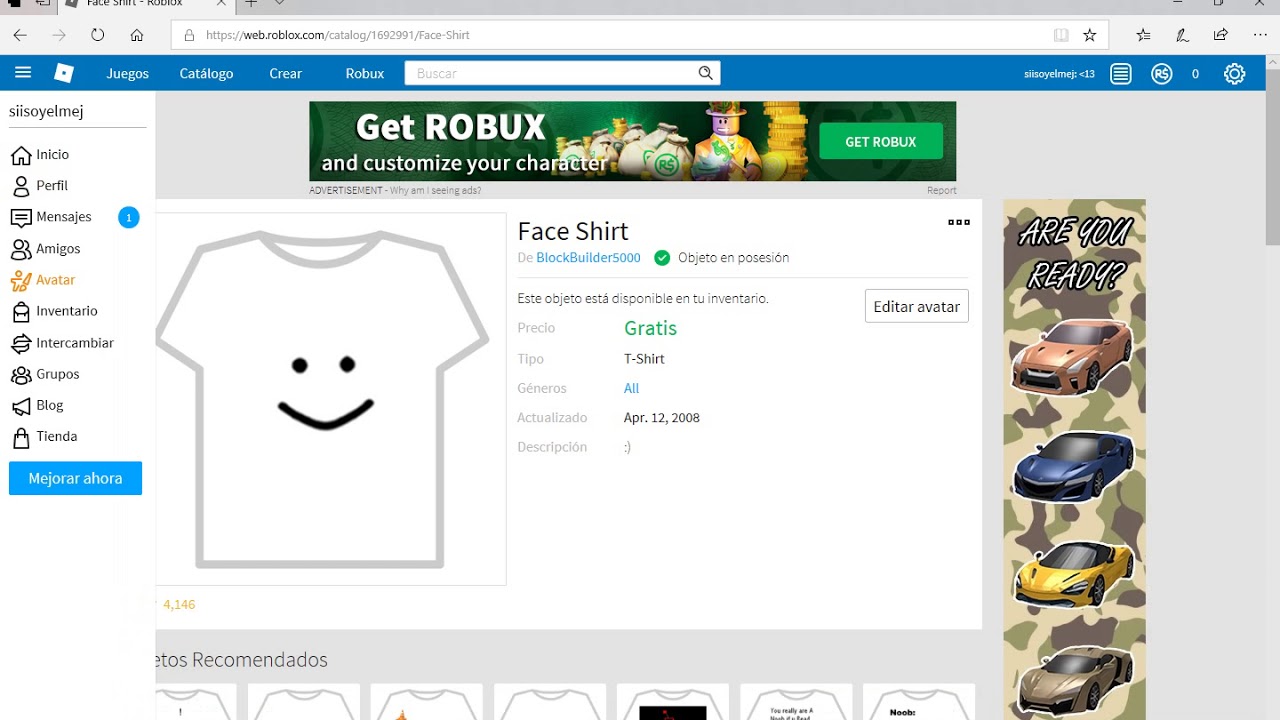Screen dimensions: 1280x720
Task: Click the add notes pen icon
Action: pos(1182,35)
